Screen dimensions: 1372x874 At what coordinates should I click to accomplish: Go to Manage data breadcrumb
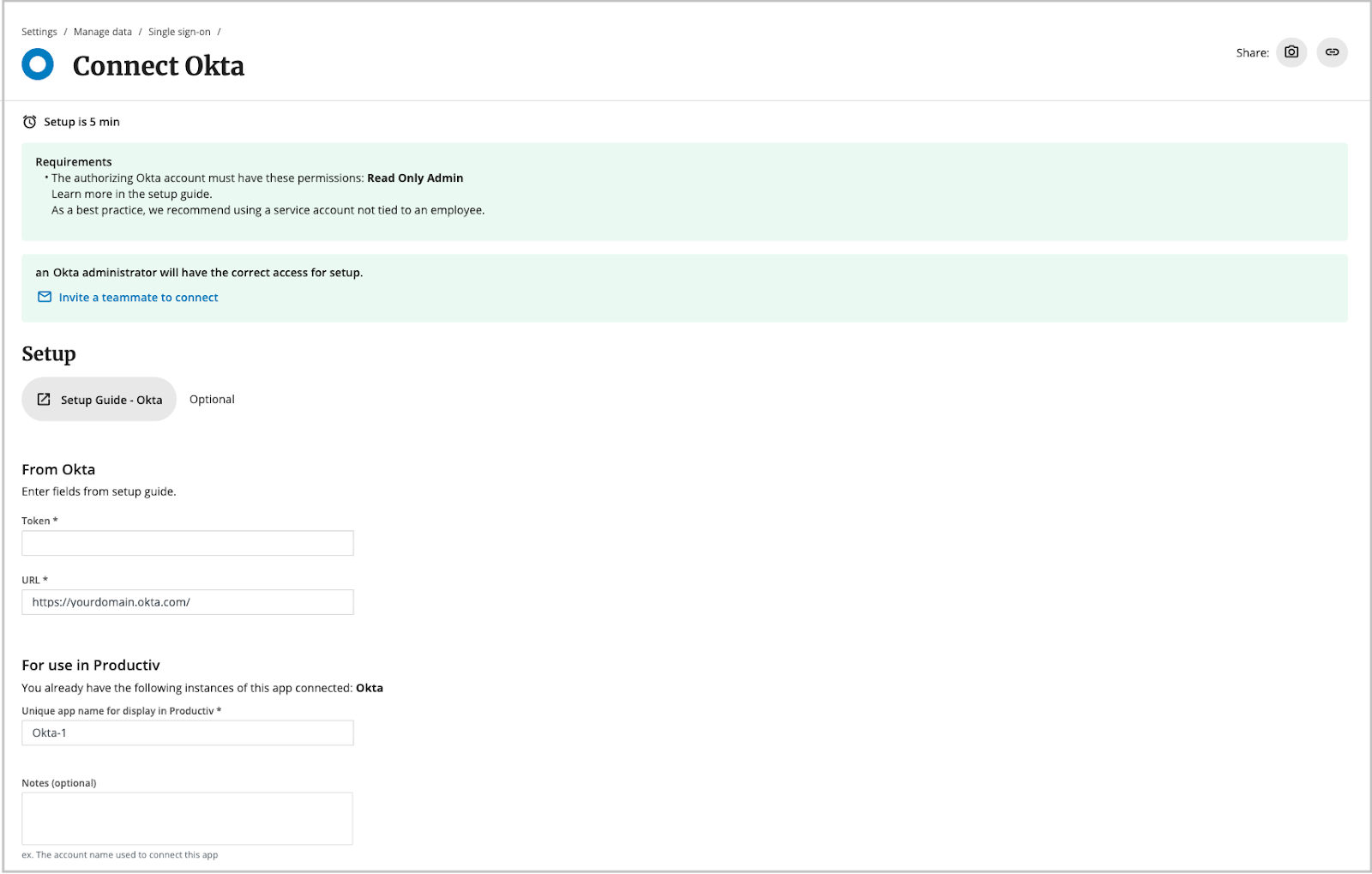pos(103,32)
